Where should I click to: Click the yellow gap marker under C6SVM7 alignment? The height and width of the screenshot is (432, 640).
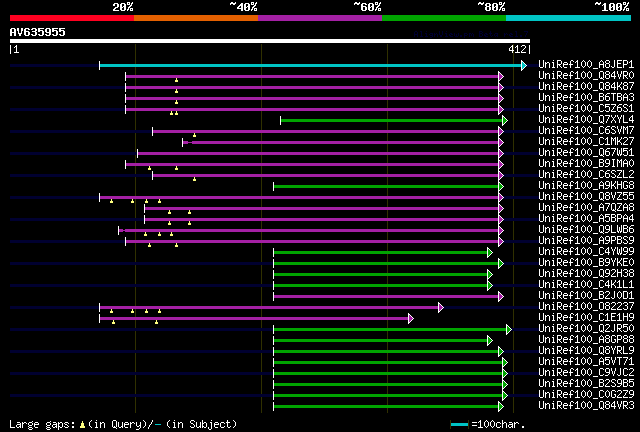click(194, 135)
